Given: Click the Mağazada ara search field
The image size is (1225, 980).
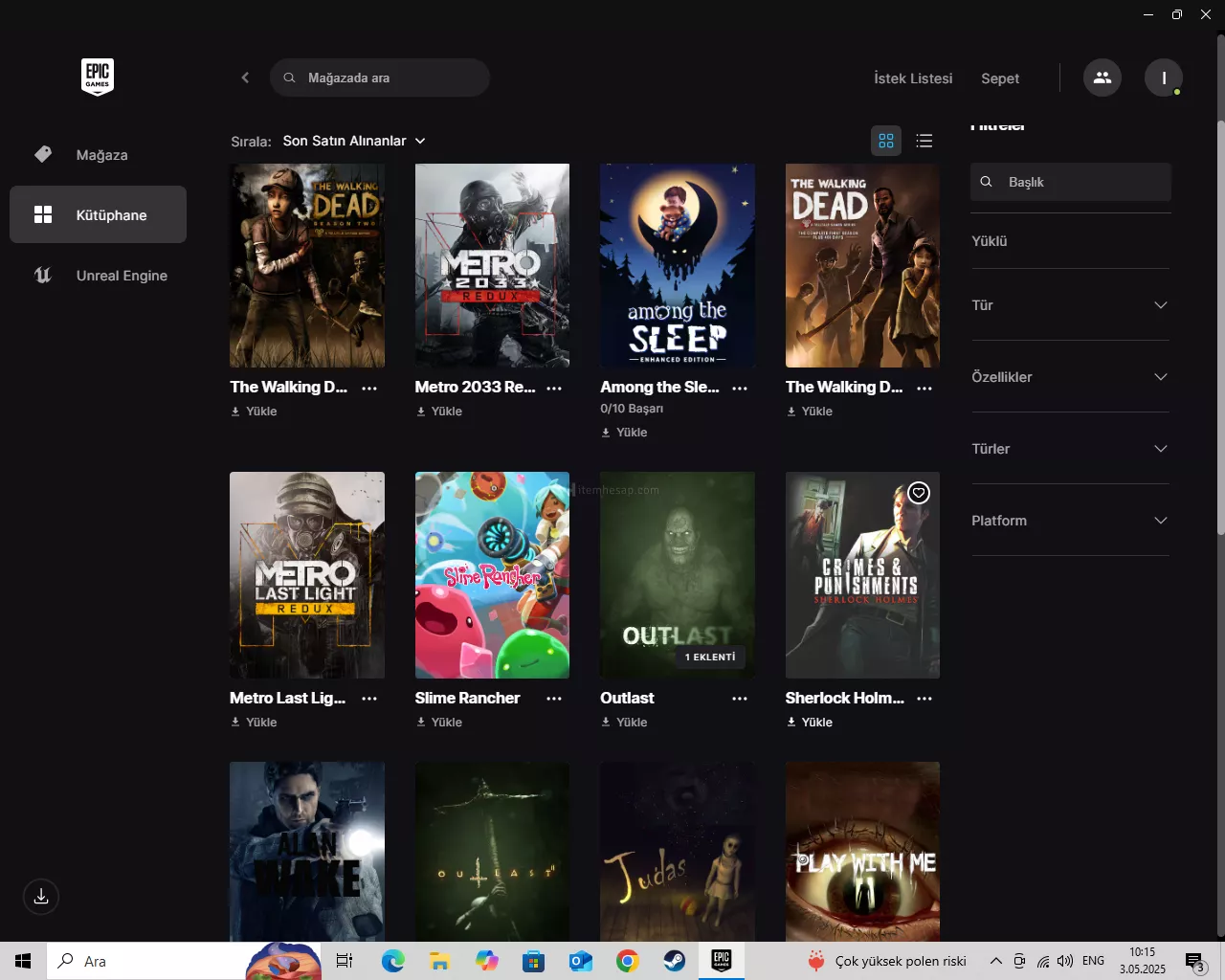Looking at the screenshot, I should click(392, 78).
